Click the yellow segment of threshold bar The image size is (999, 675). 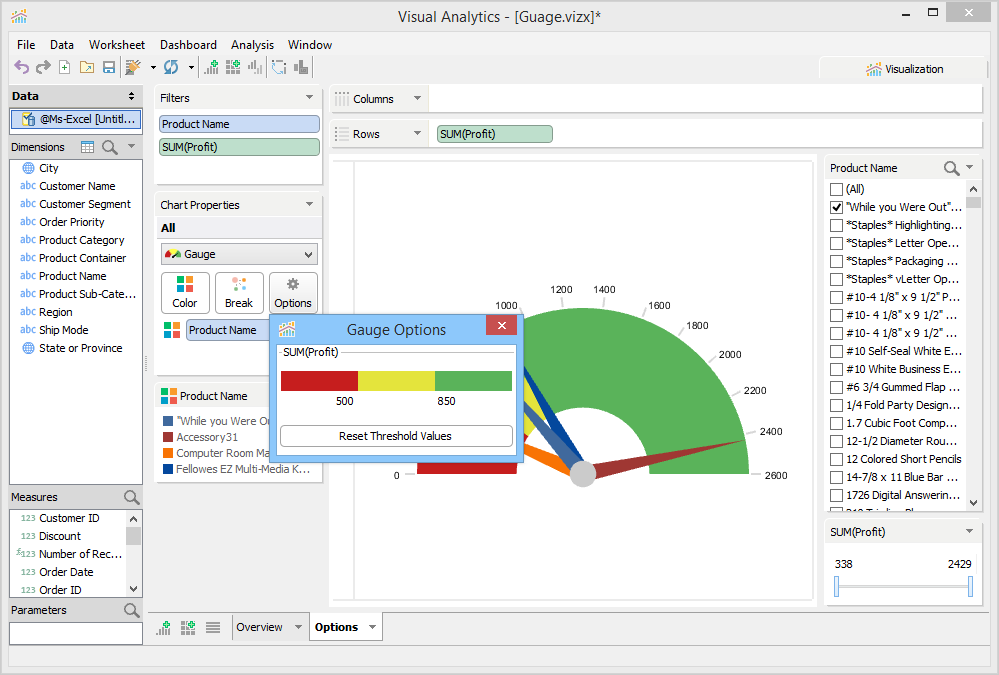[x=396, y=381]
